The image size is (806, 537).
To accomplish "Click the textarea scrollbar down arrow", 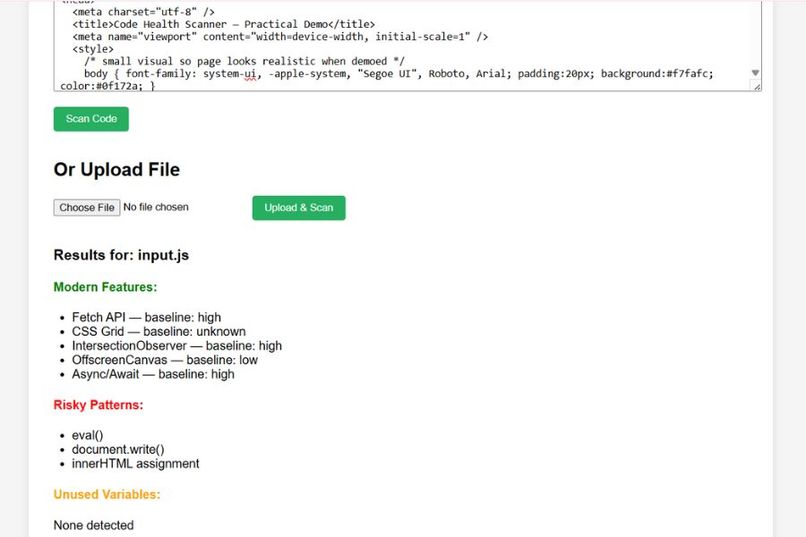I will coord(755,73).
